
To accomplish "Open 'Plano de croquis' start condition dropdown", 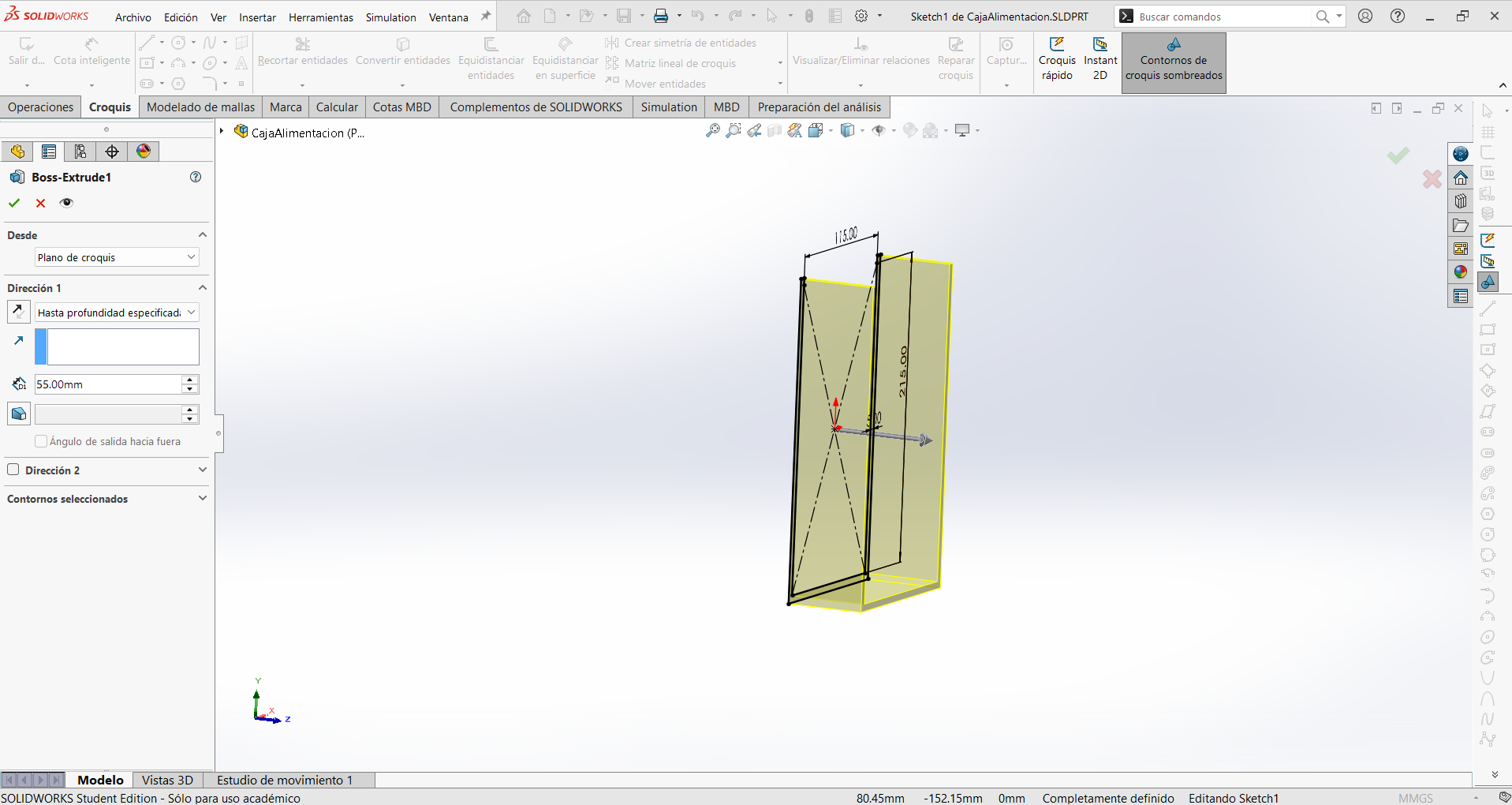I will (x=117, y=257).
